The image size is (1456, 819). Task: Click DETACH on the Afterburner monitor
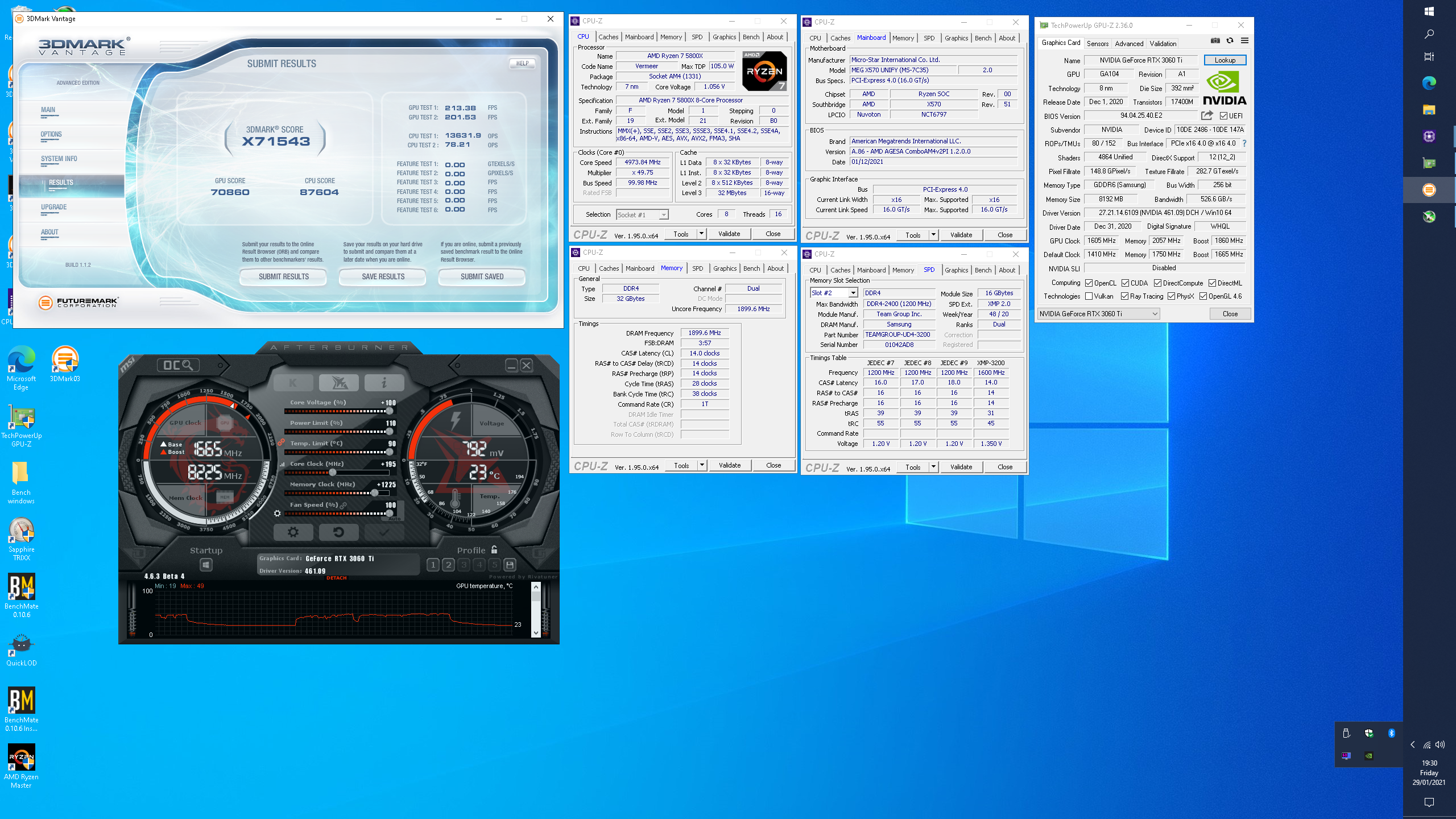337,578
